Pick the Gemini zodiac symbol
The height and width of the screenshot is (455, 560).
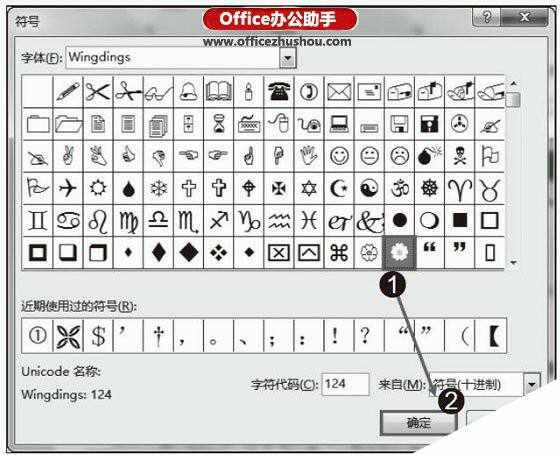pos(38,220)
